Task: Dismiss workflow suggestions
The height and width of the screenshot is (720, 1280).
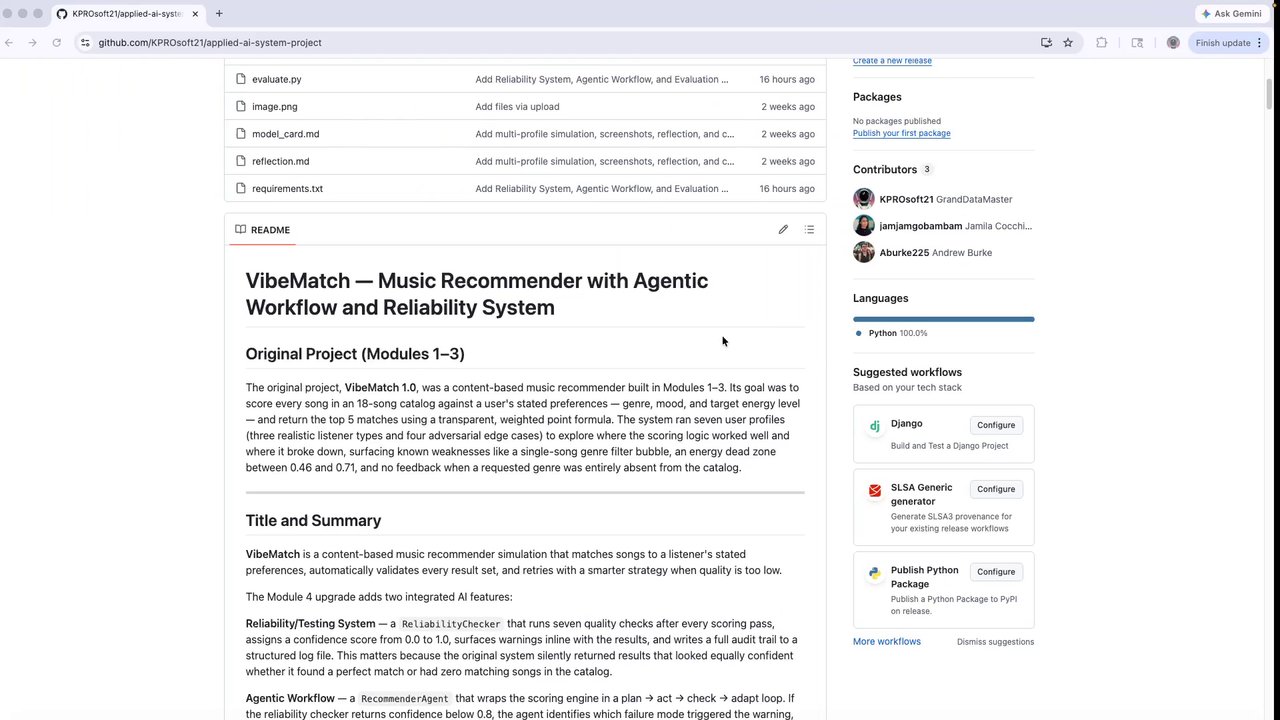Action: click(x=995, y=642)
